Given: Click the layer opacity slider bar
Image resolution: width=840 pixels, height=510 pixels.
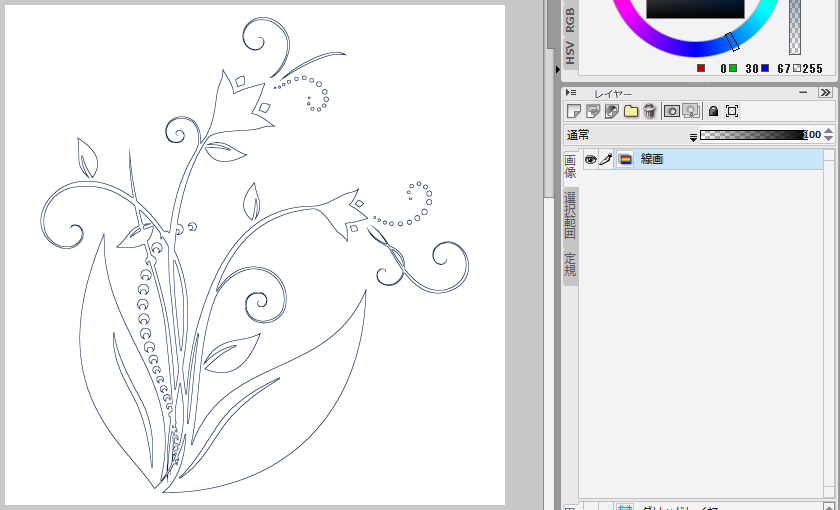Looking at the screenshot, I should coord(752,135).
